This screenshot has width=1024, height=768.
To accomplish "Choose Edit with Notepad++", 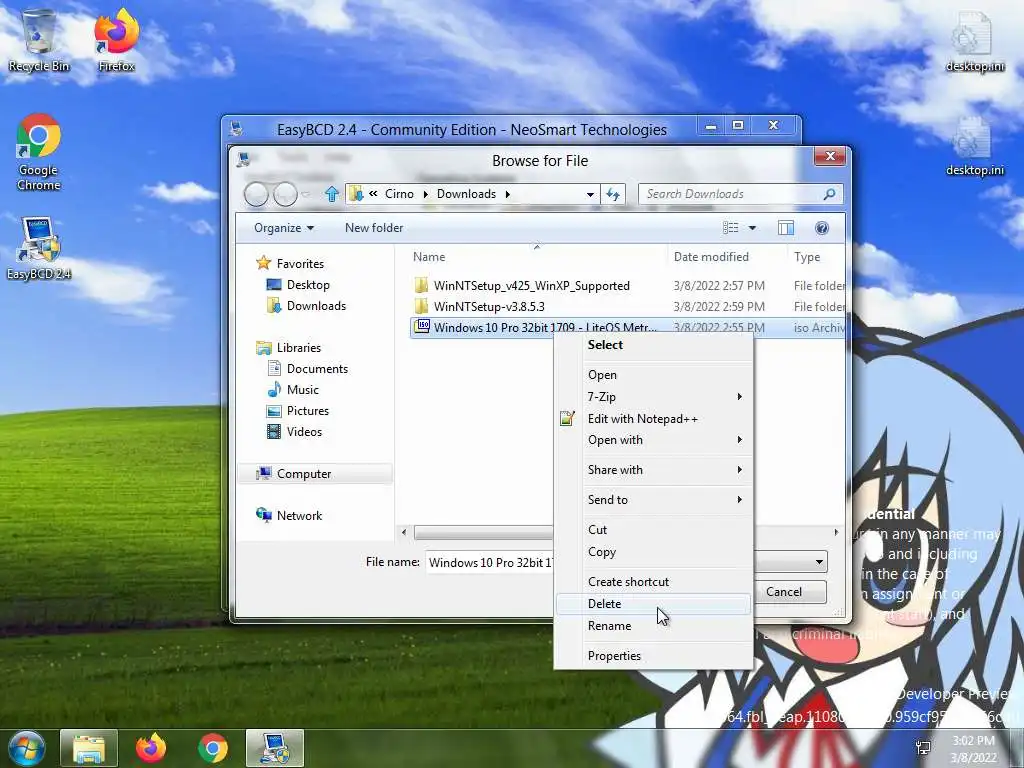I will click(x=654, y=419).
